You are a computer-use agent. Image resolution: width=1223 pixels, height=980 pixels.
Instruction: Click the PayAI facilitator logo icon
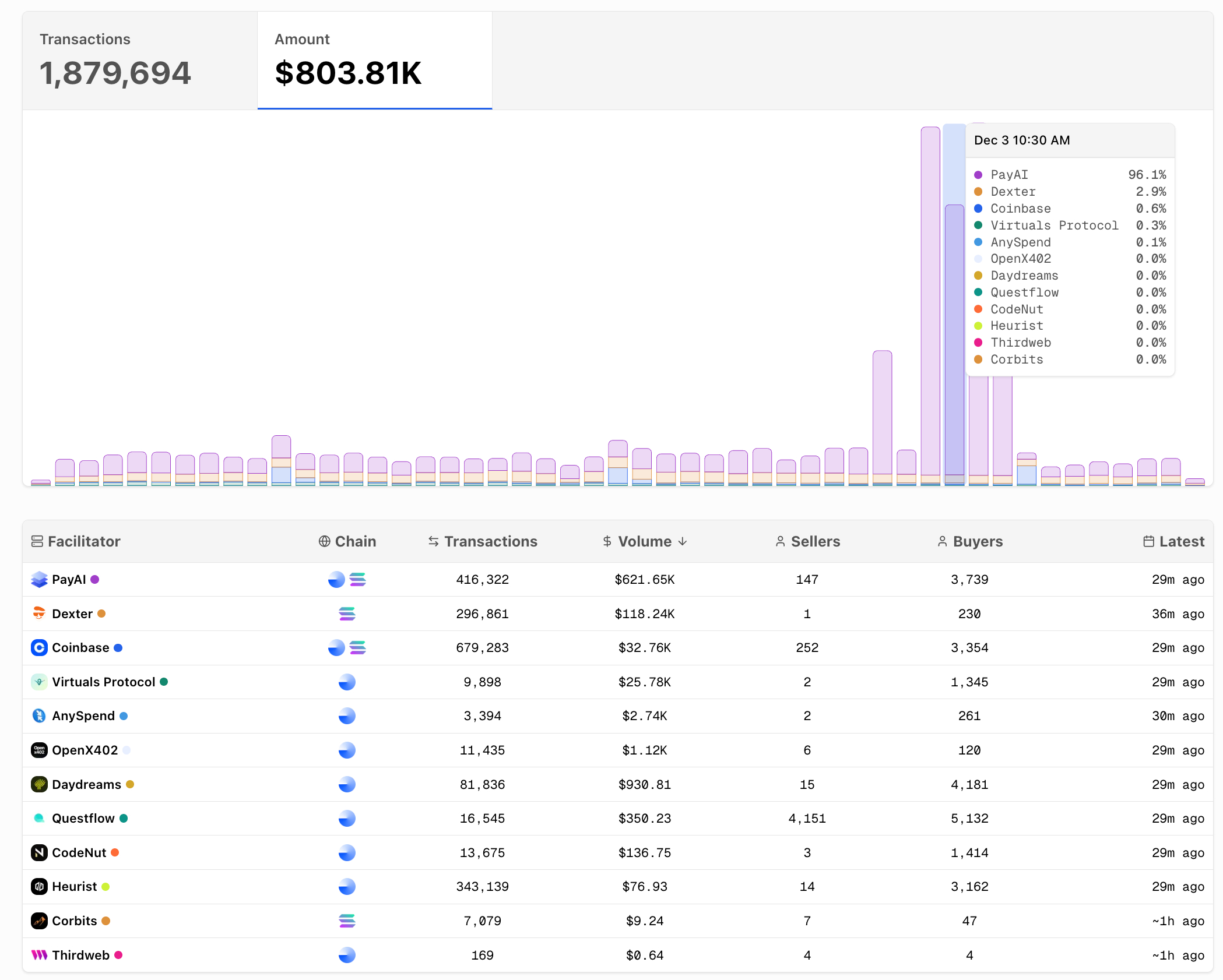(x=39, y=579)
